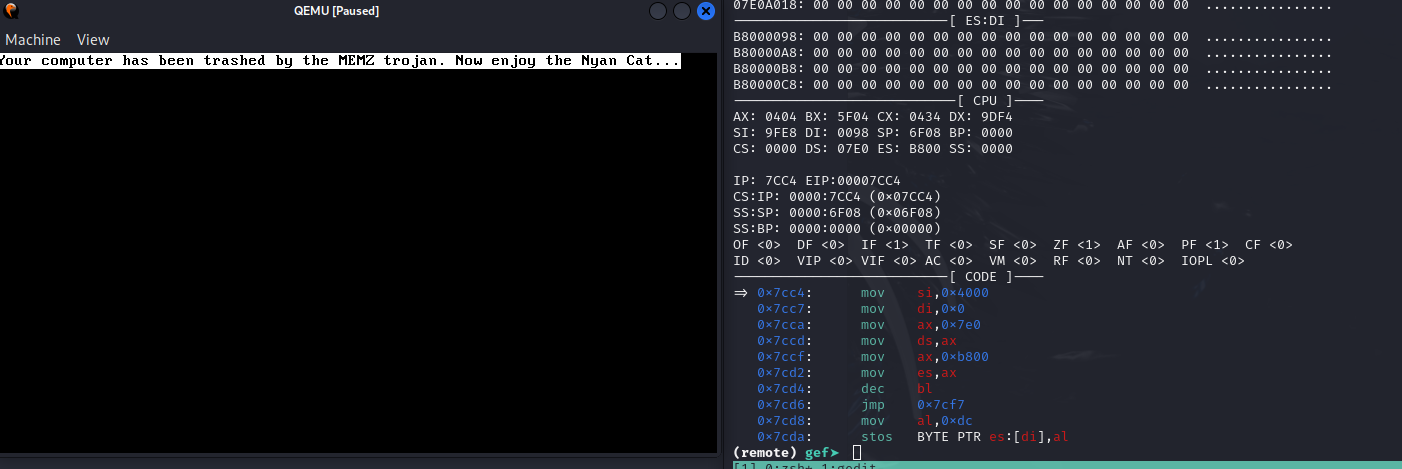Image resolution: width=1402 pixels, height=469 pixels.
Task: Click the SP: 6F08 register value
Action: (909, 133)
